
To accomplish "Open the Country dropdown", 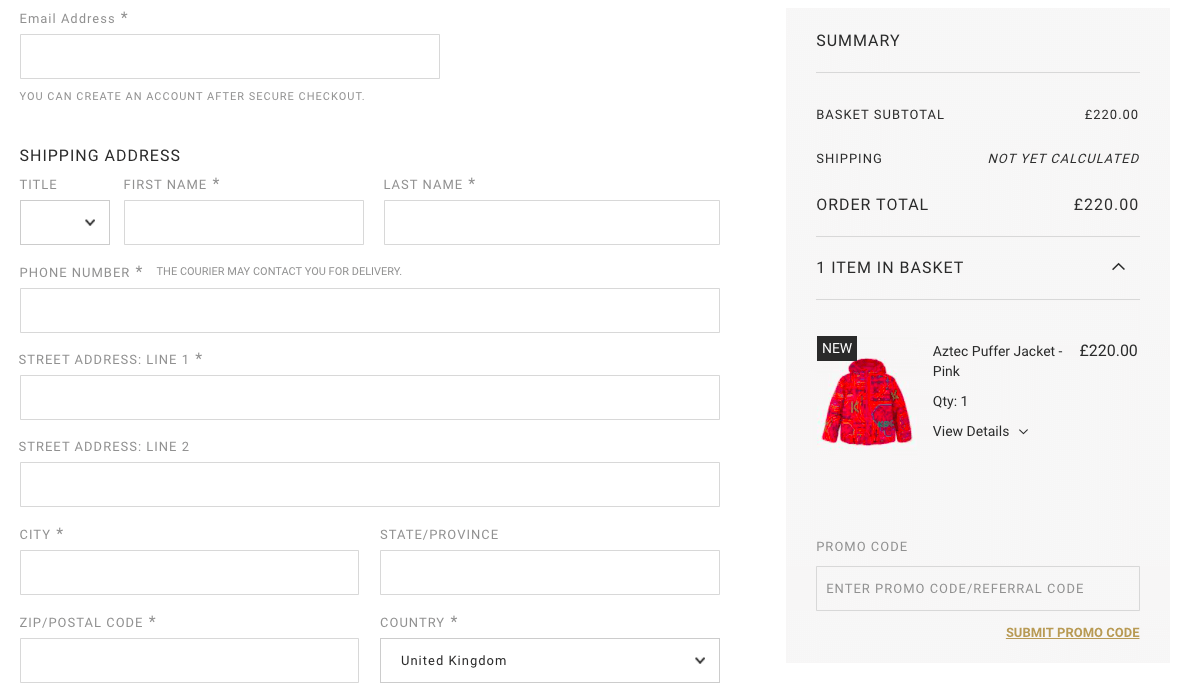I will tap(549, 660).
